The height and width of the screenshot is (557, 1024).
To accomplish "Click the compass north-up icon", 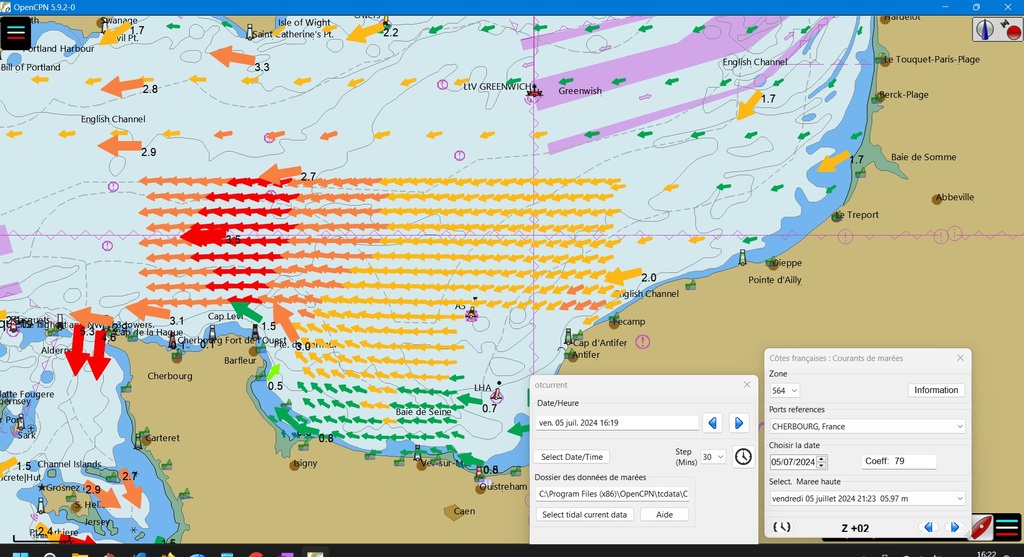I will pos(985,29).
